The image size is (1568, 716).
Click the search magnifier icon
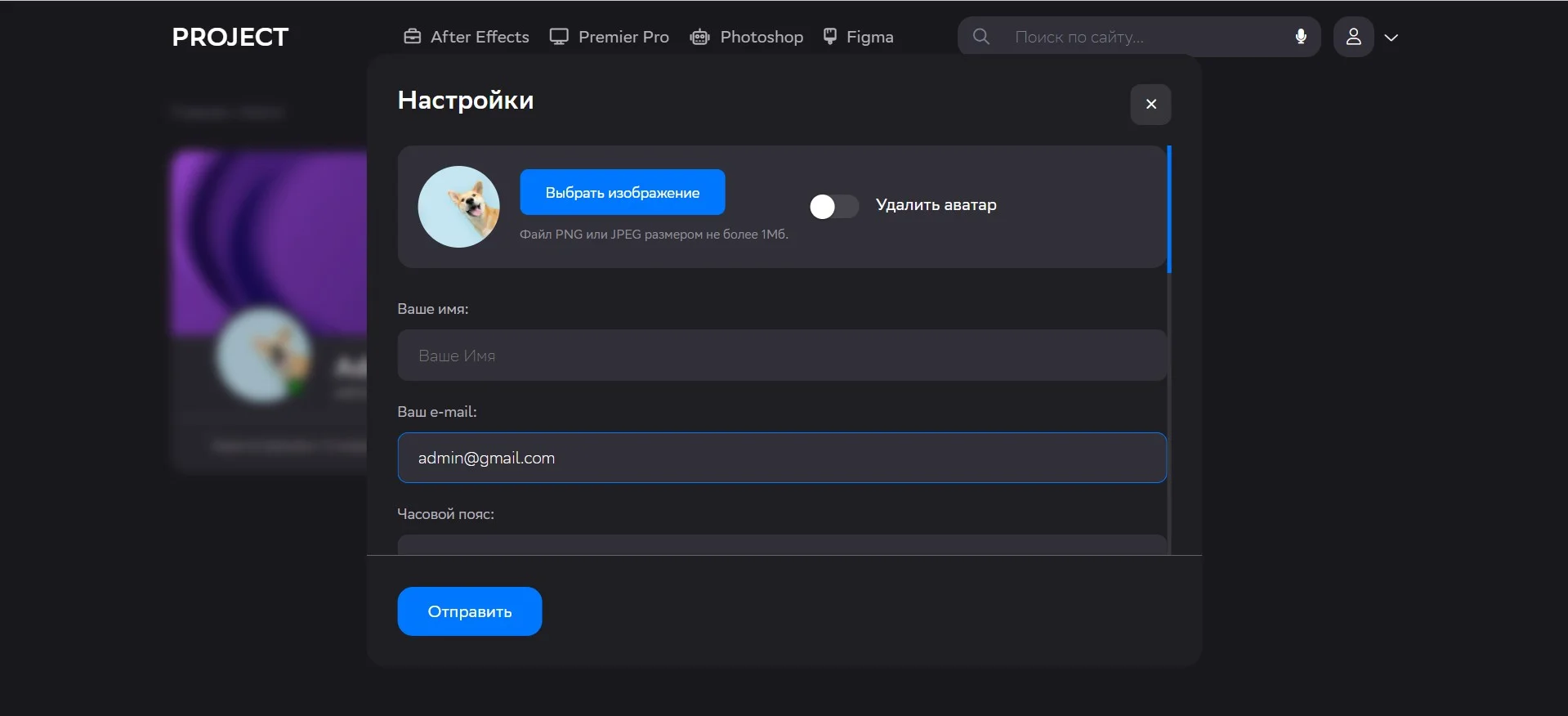(981, 37)
